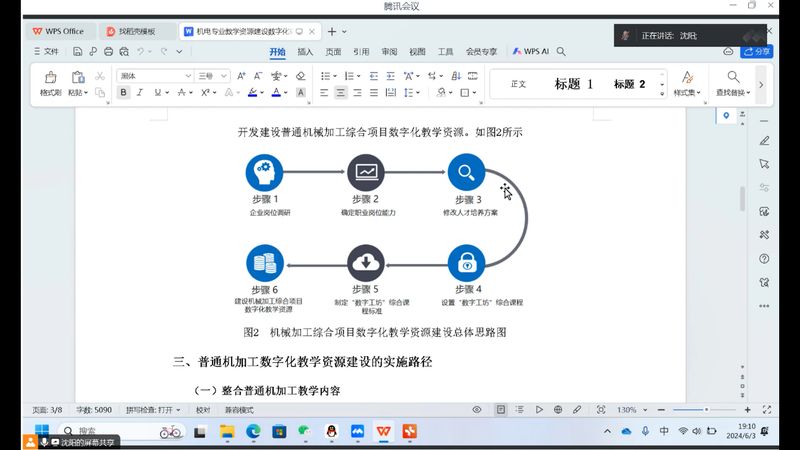This screenshot has height=450, width=800.
Task: Open the WPS AI assistant
Action: point(531,51)
